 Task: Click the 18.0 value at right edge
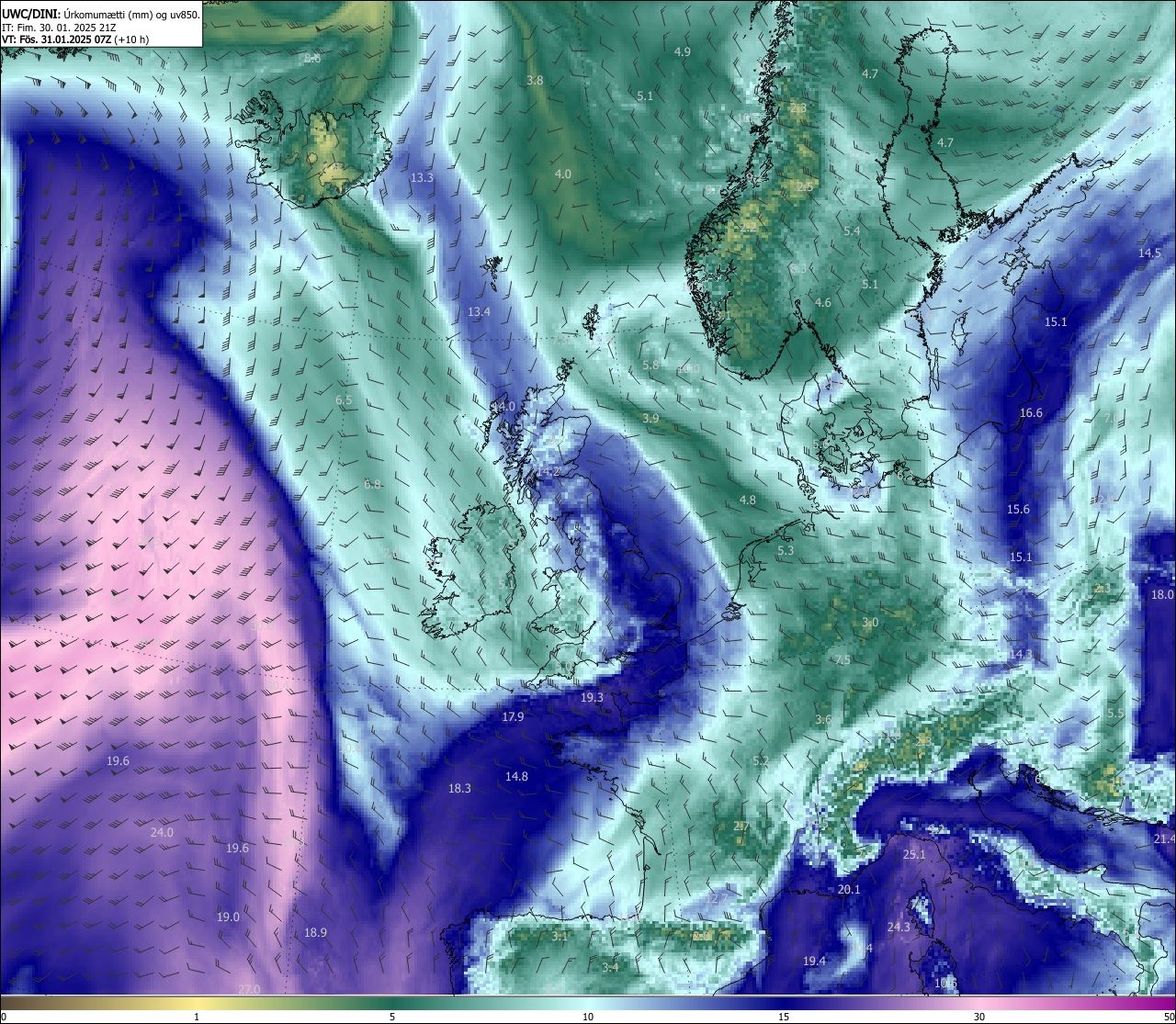point(1162,595)
